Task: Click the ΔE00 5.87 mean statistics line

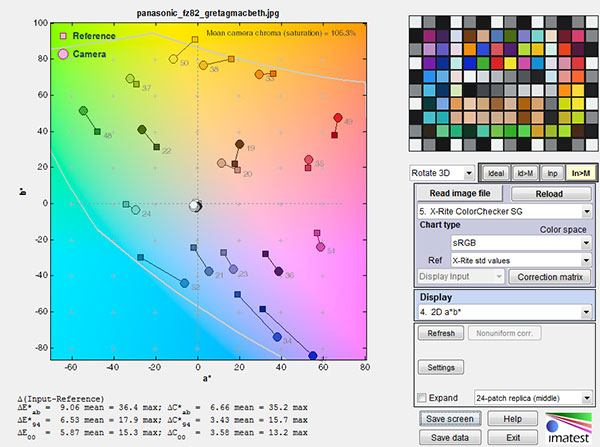Action: (x=162, y=433)
